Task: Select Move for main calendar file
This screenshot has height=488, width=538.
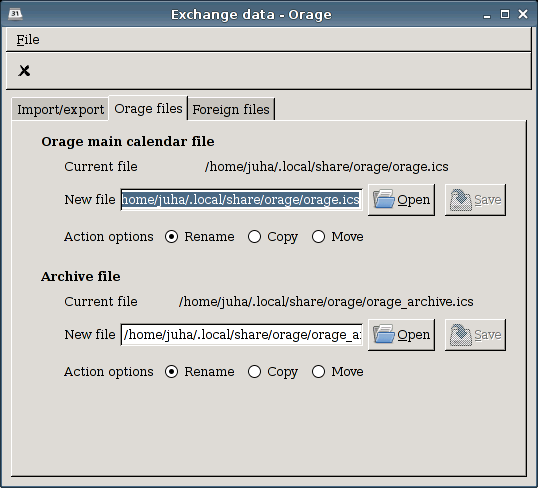Action: point(338,236)
